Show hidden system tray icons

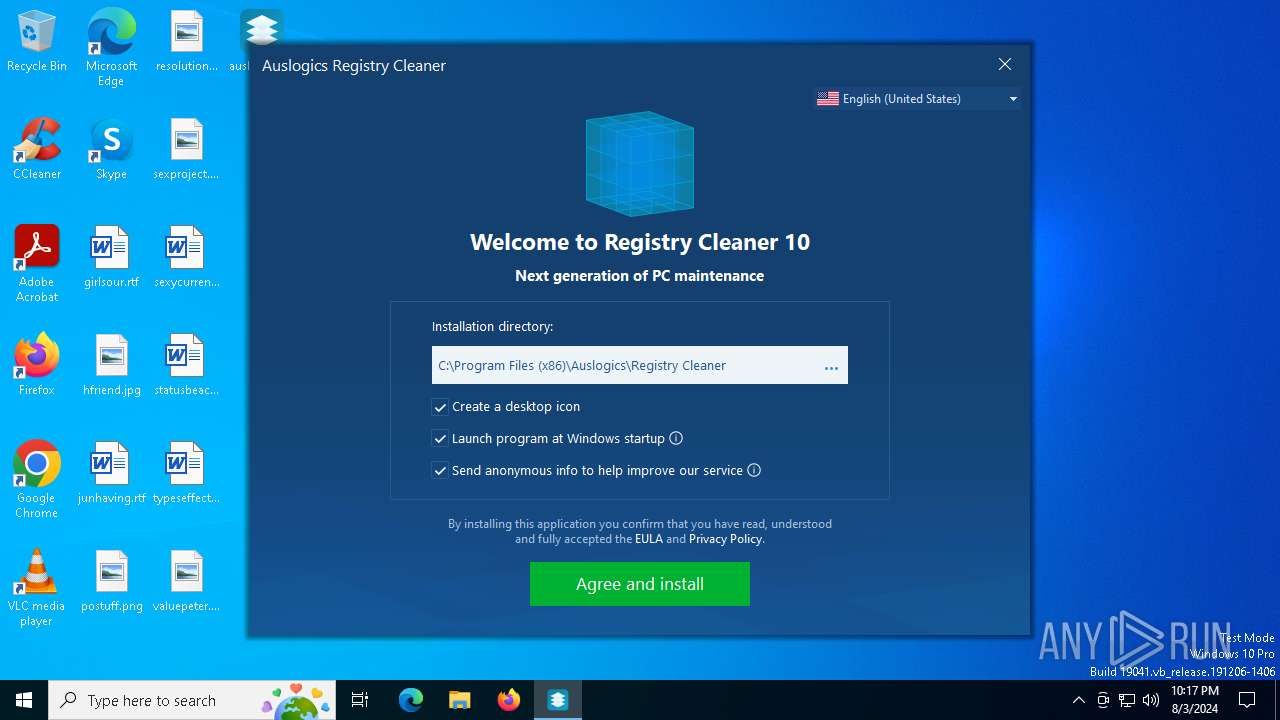pyautogui.click(x=1078, y=700)
